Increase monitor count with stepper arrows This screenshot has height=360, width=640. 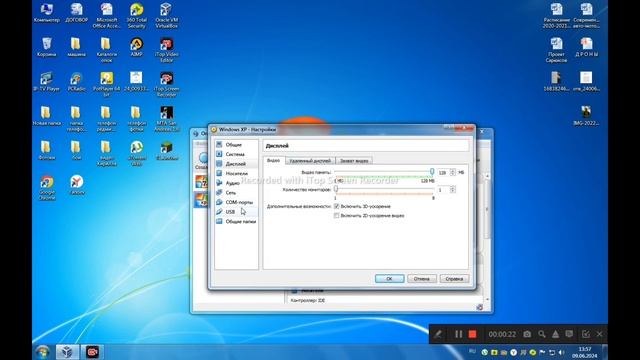click(453, 188)
